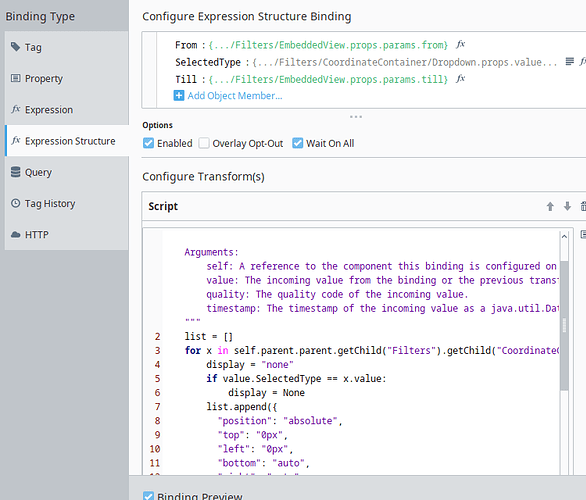This screenshot has width=586, height=500.
Task: Click the lines icon beside SelectedType
Action: pyautogui.click(x=570, y=62)
